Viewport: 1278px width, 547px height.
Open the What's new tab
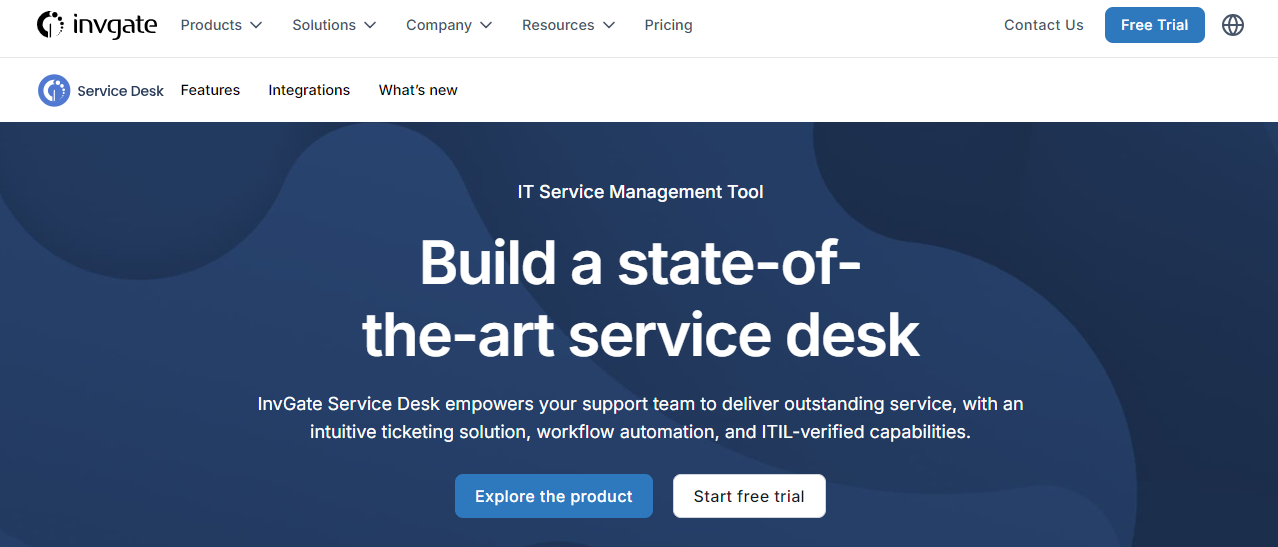[418, 90]
